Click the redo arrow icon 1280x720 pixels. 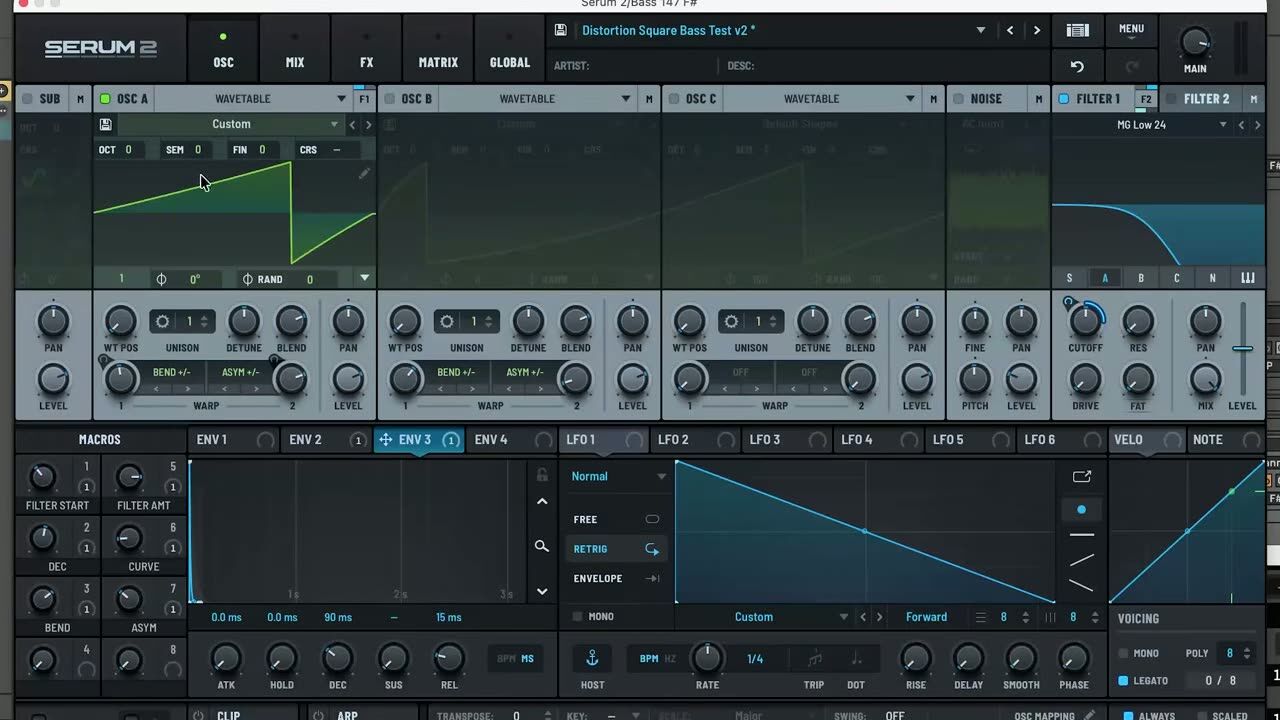[x=1132, y=67]
